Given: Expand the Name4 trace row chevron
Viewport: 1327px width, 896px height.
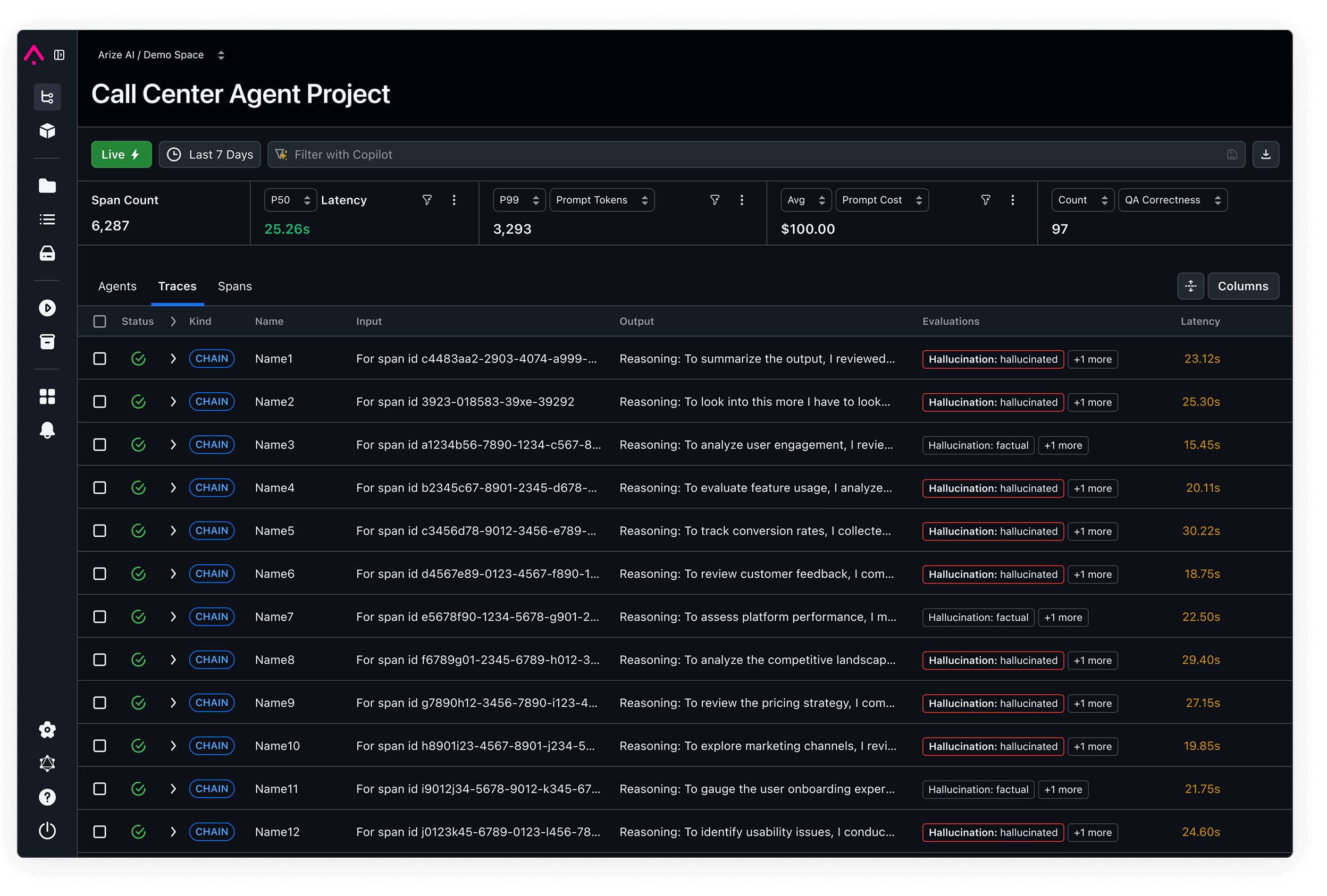Looking at the screenshot, I should coord(173,487).
